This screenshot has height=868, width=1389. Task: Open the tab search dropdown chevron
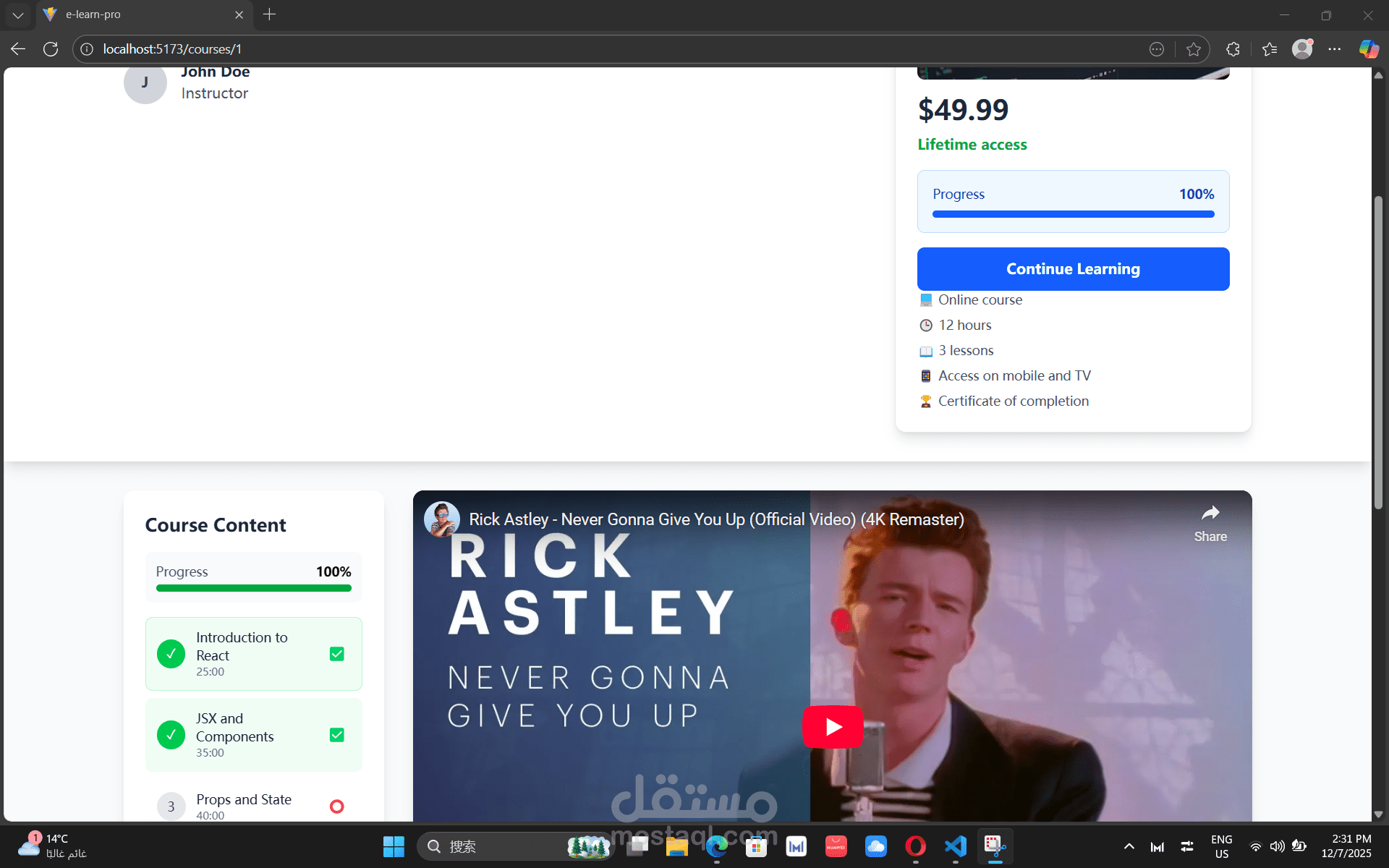(x=18, y=14)
